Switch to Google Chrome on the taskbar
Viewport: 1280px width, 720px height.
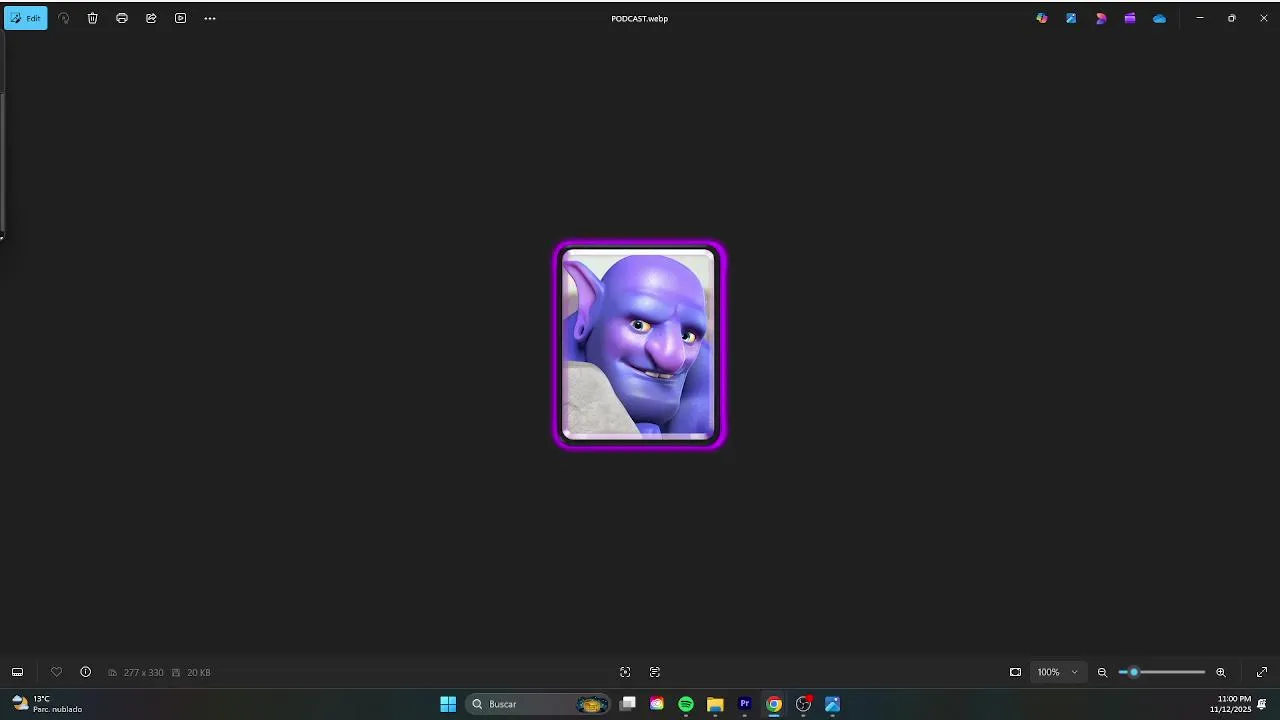774,704
